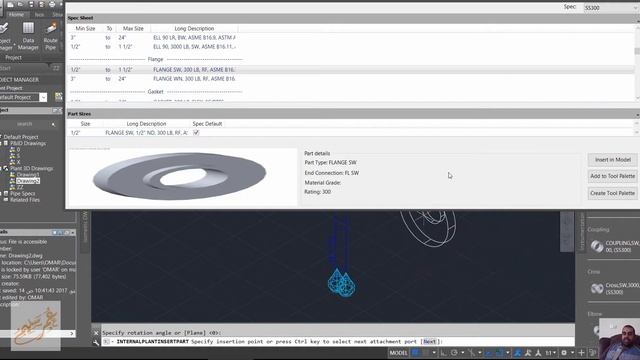
Task: Expand the P&ID Drawings tree node
Action: [x=1, y=144]
